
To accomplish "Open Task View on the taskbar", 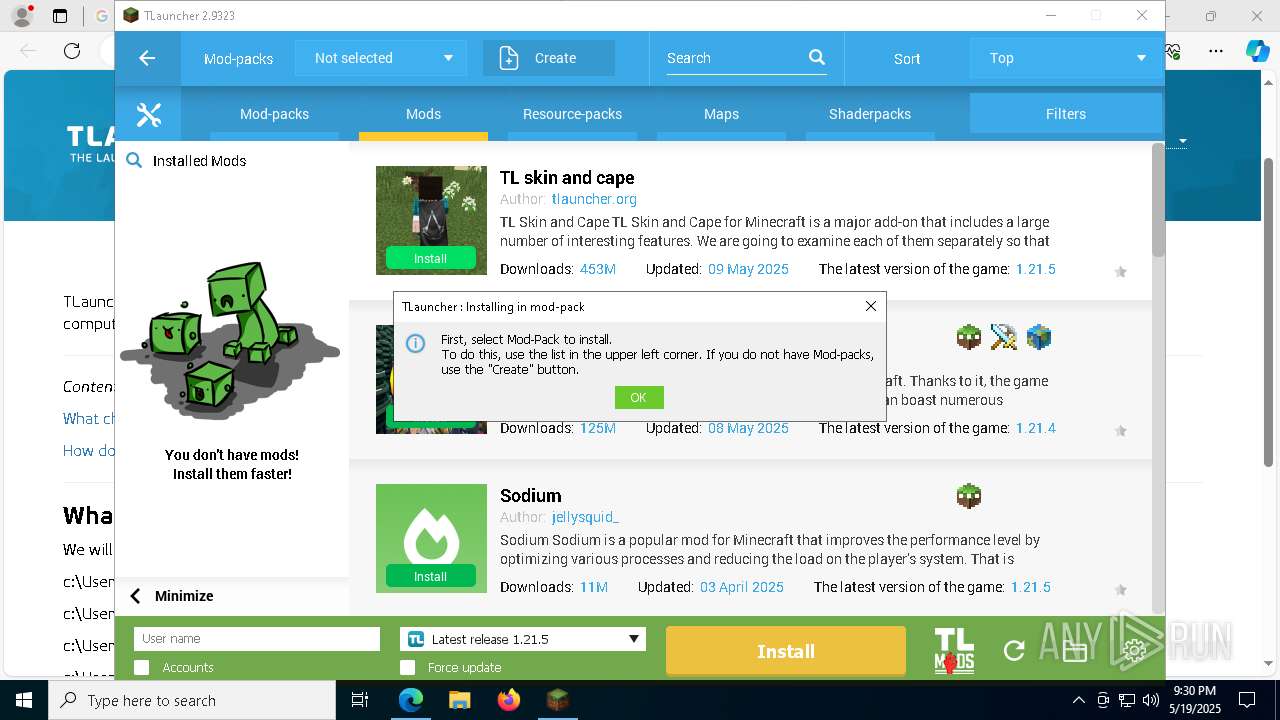I will (x=361, y=700).
